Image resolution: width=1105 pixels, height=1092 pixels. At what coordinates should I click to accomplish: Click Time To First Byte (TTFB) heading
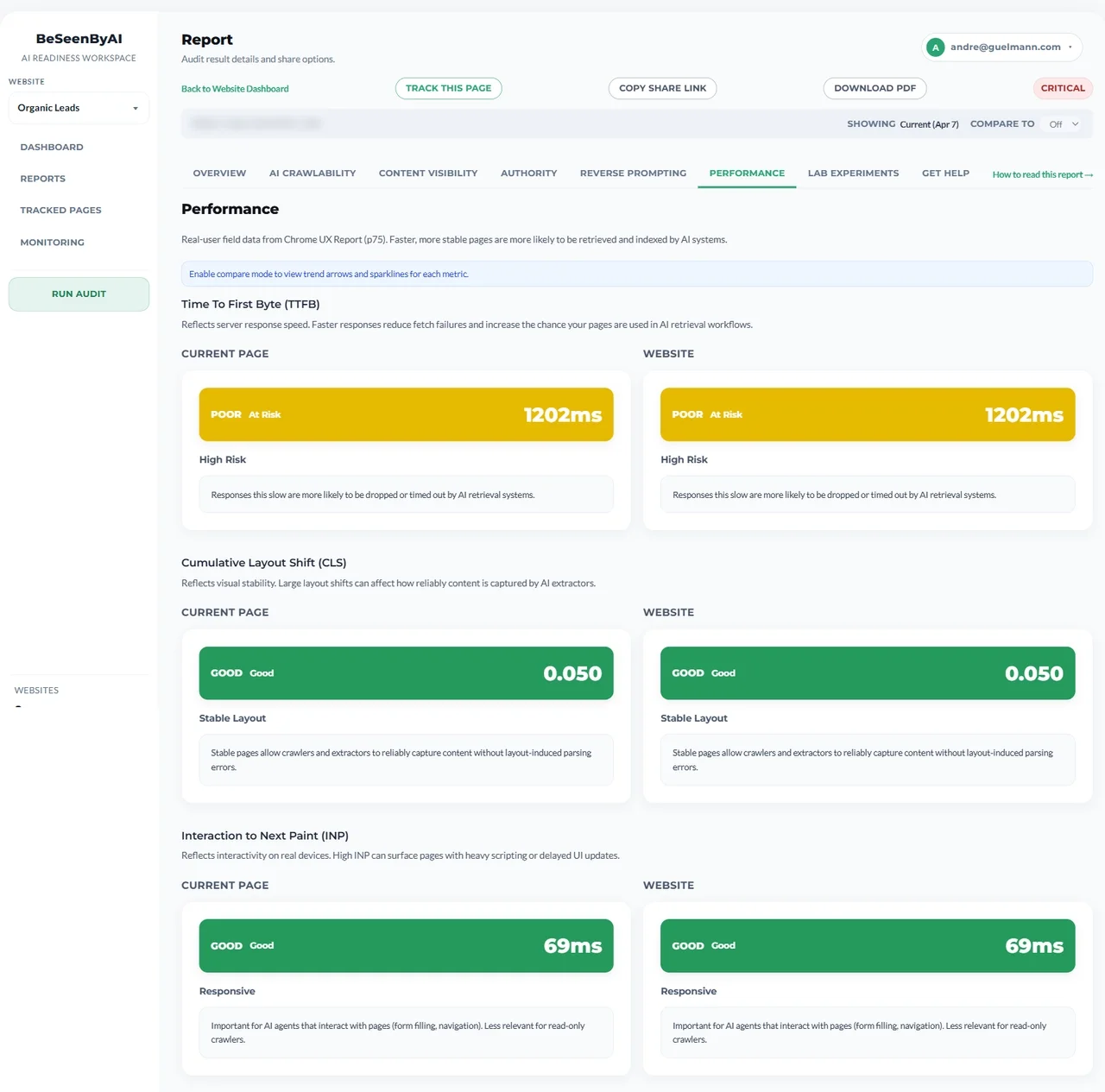pyautogui.click(x=250, y=304)
